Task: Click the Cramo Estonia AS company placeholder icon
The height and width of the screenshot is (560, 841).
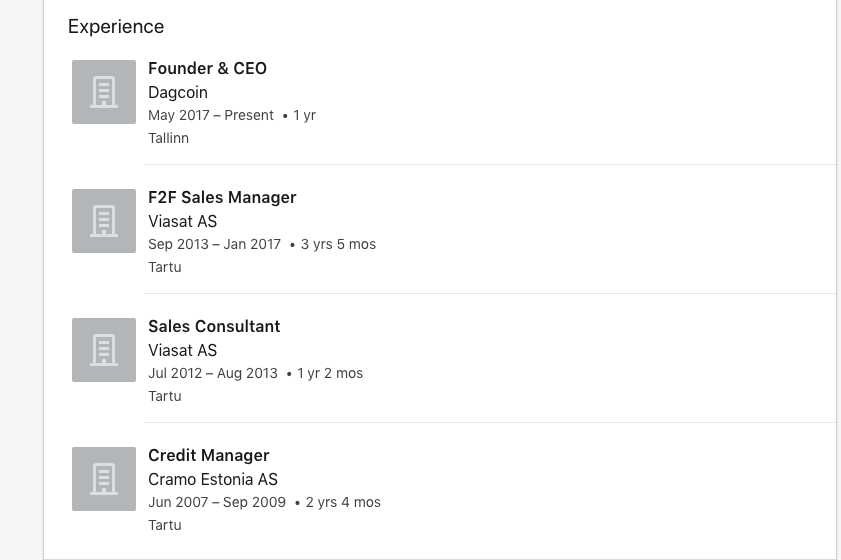Action: [104, 479]
